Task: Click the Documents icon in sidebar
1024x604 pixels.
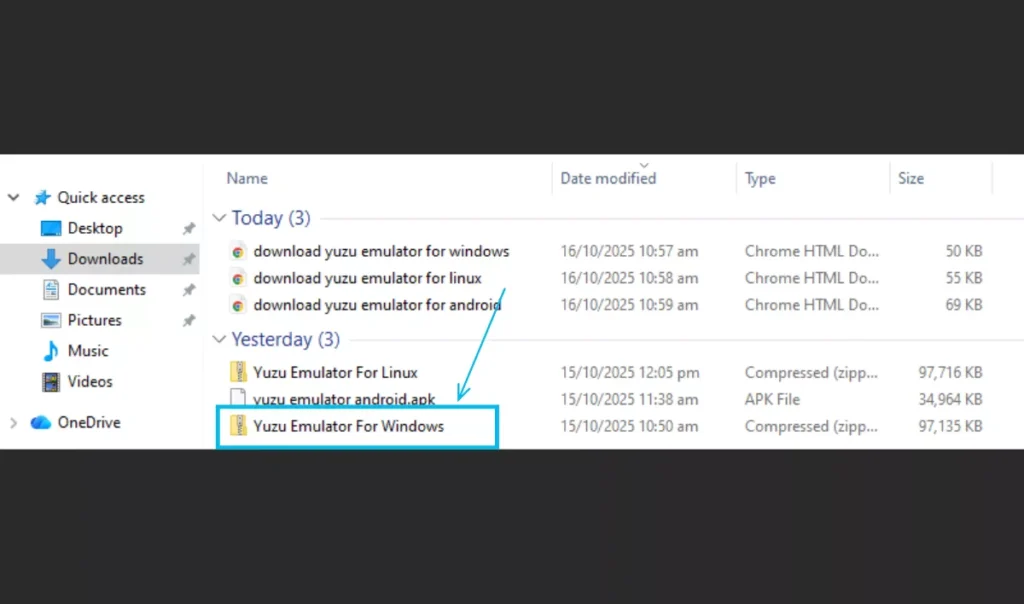Action: click(51, 290)
